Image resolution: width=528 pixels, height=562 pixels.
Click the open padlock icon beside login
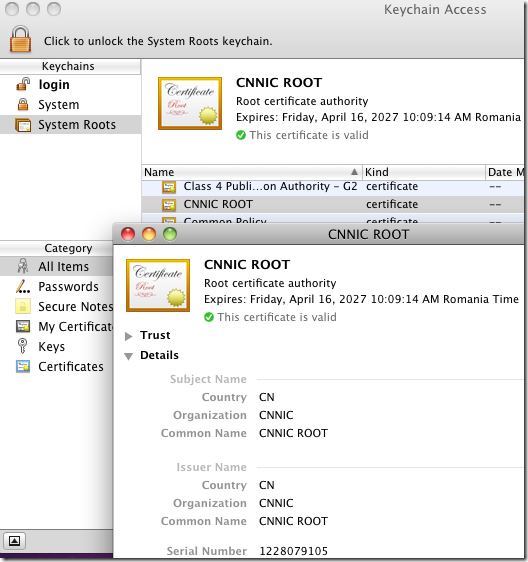coord(23,84)
